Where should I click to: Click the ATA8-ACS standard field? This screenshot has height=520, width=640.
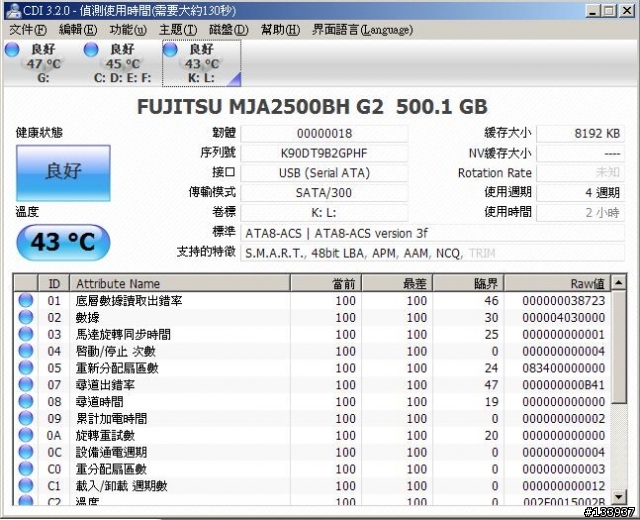pos(432,233)
